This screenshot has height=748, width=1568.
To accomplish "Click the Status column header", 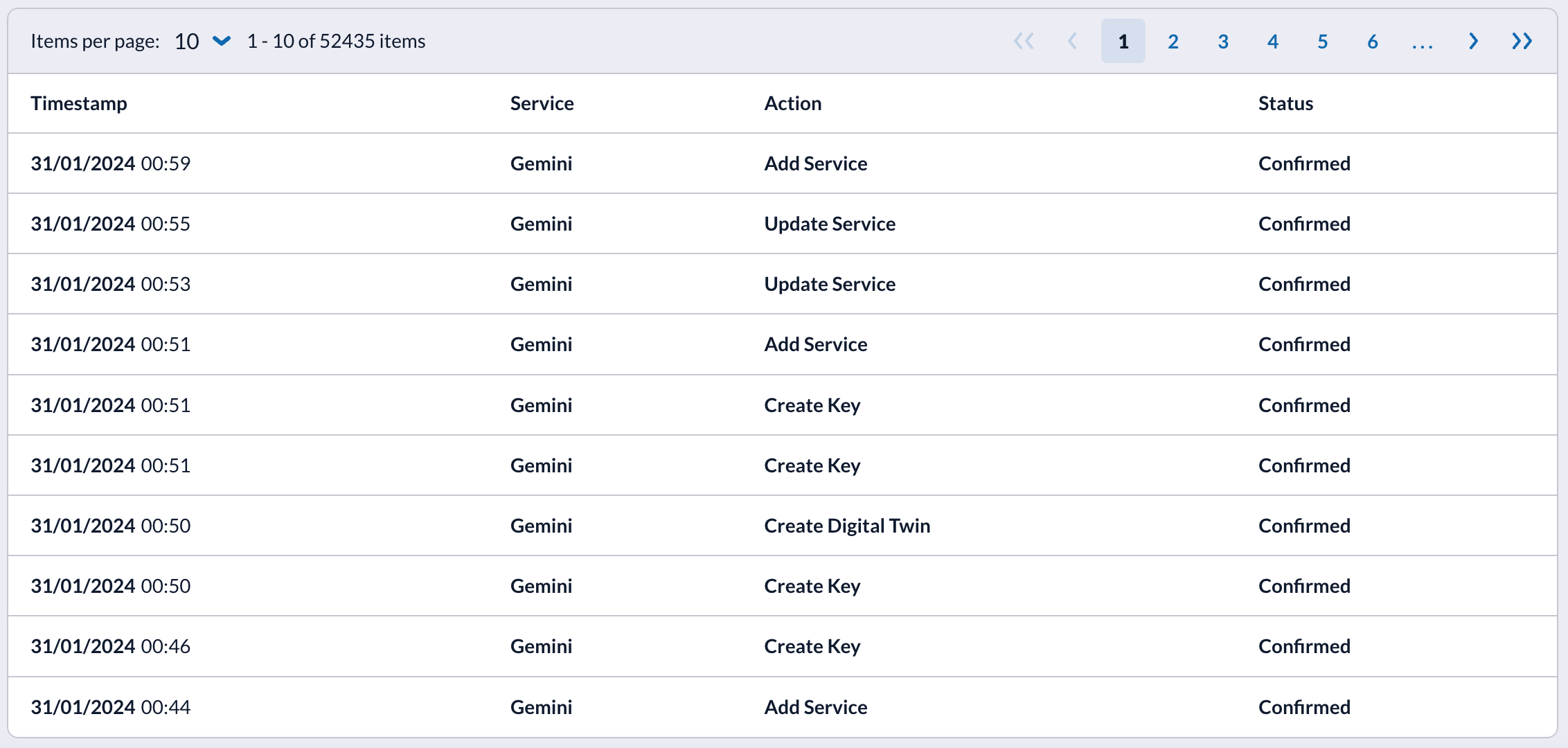I will (x=1286, y=103).
